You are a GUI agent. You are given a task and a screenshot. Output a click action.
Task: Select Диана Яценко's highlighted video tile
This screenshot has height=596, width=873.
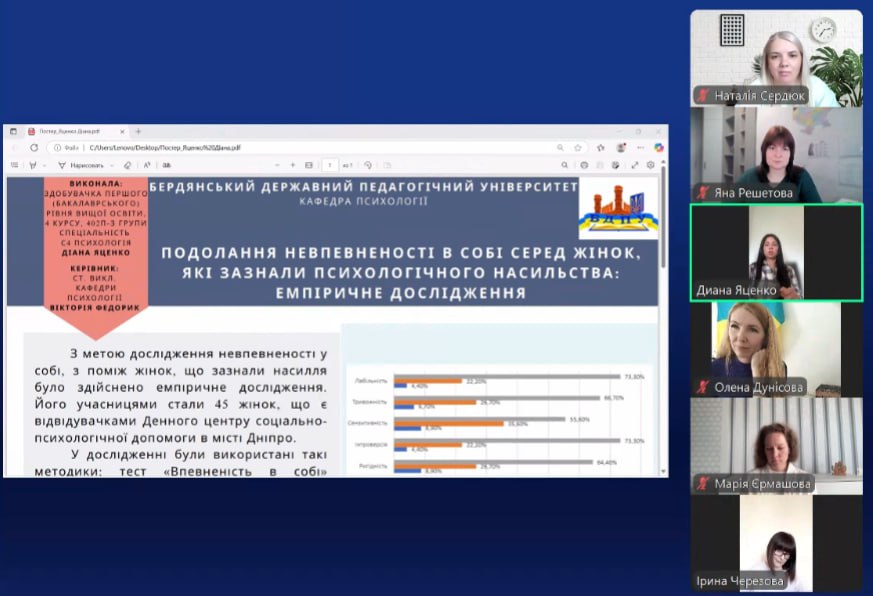(776, 253)
